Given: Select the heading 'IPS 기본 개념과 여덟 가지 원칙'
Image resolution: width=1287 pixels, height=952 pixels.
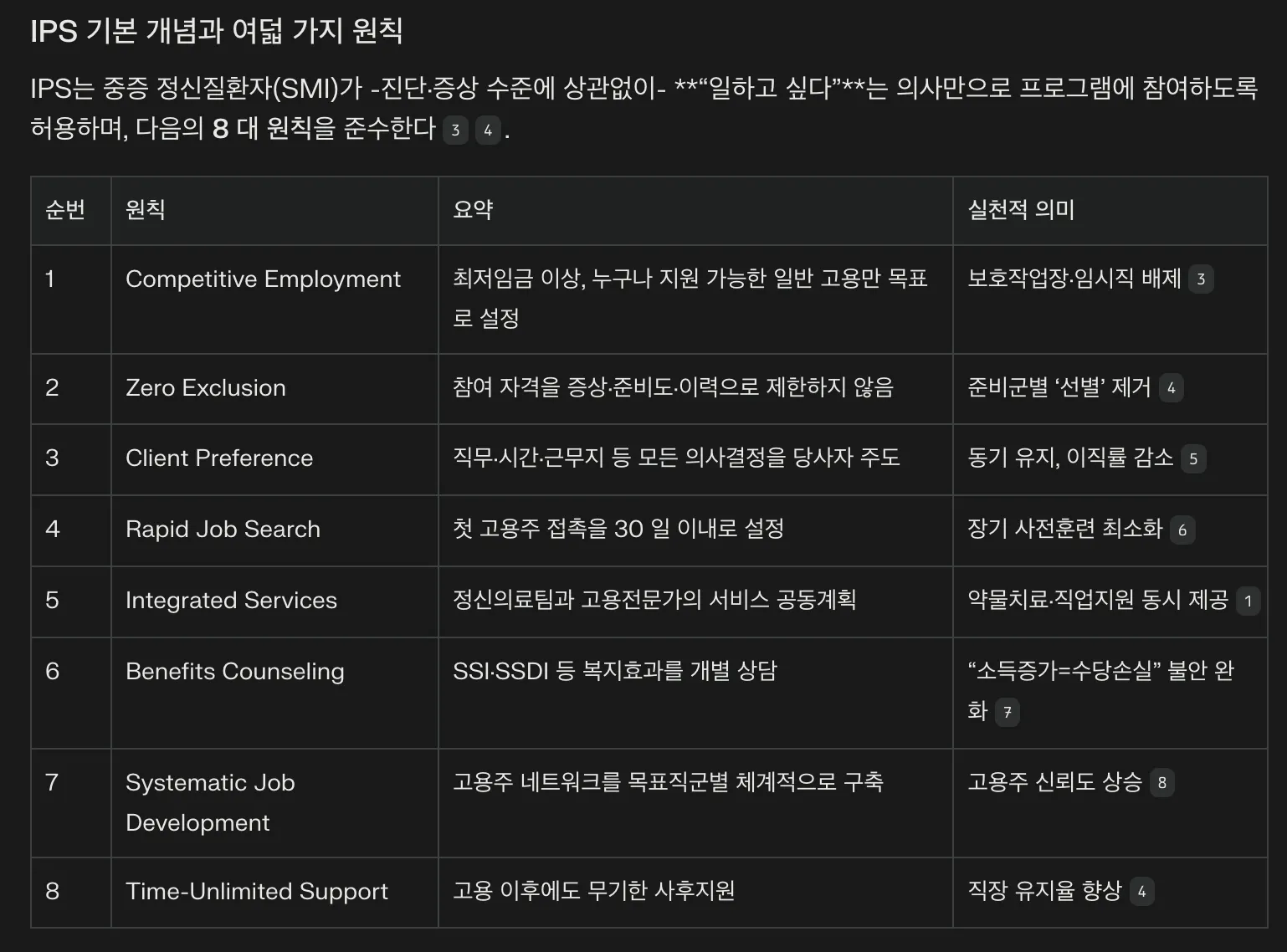Looking at the screenshot, I should [x=218, y=30].
